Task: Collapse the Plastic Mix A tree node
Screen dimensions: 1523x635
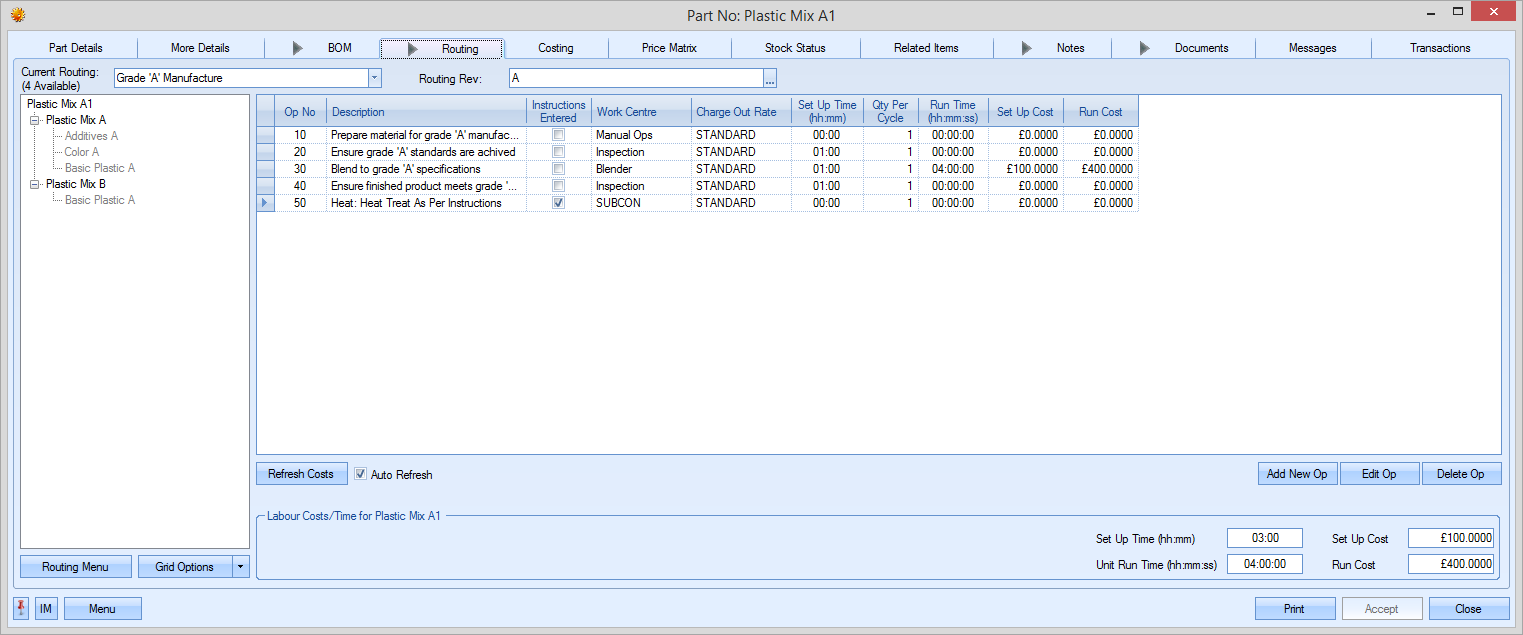Action: pos(35,120)
